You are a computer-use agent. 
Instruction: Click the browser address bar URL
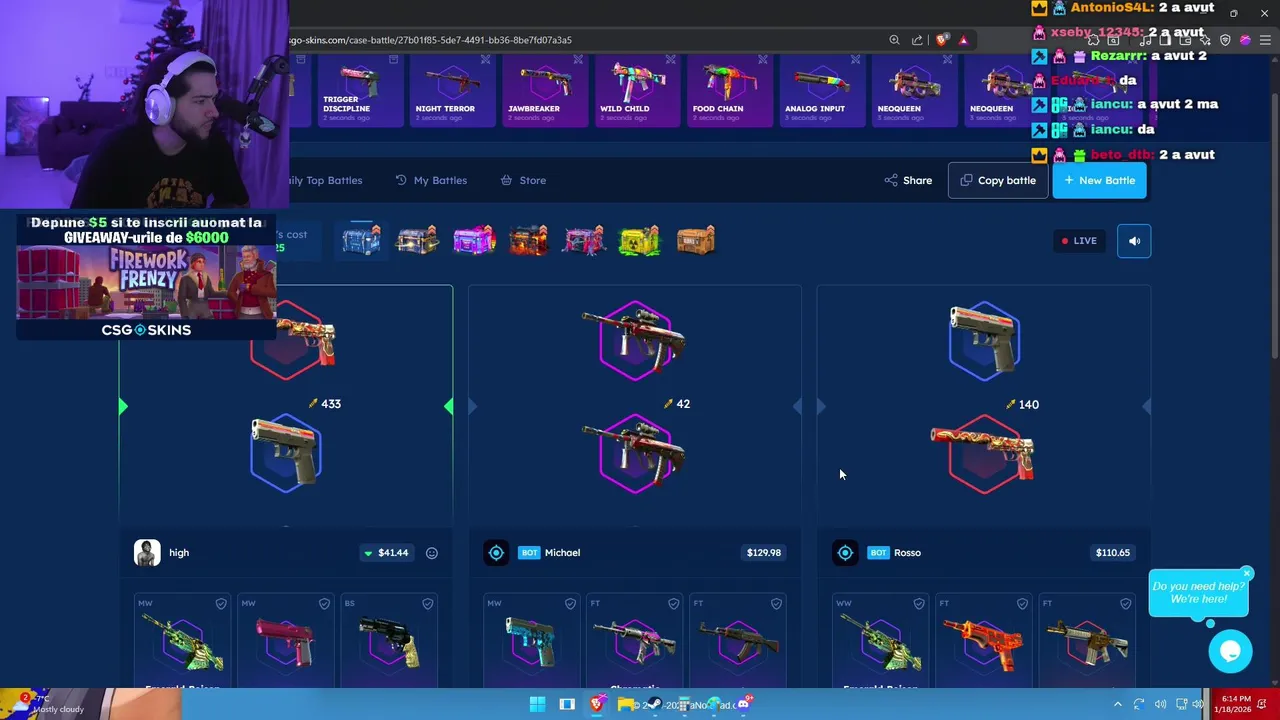click(430, 40)
